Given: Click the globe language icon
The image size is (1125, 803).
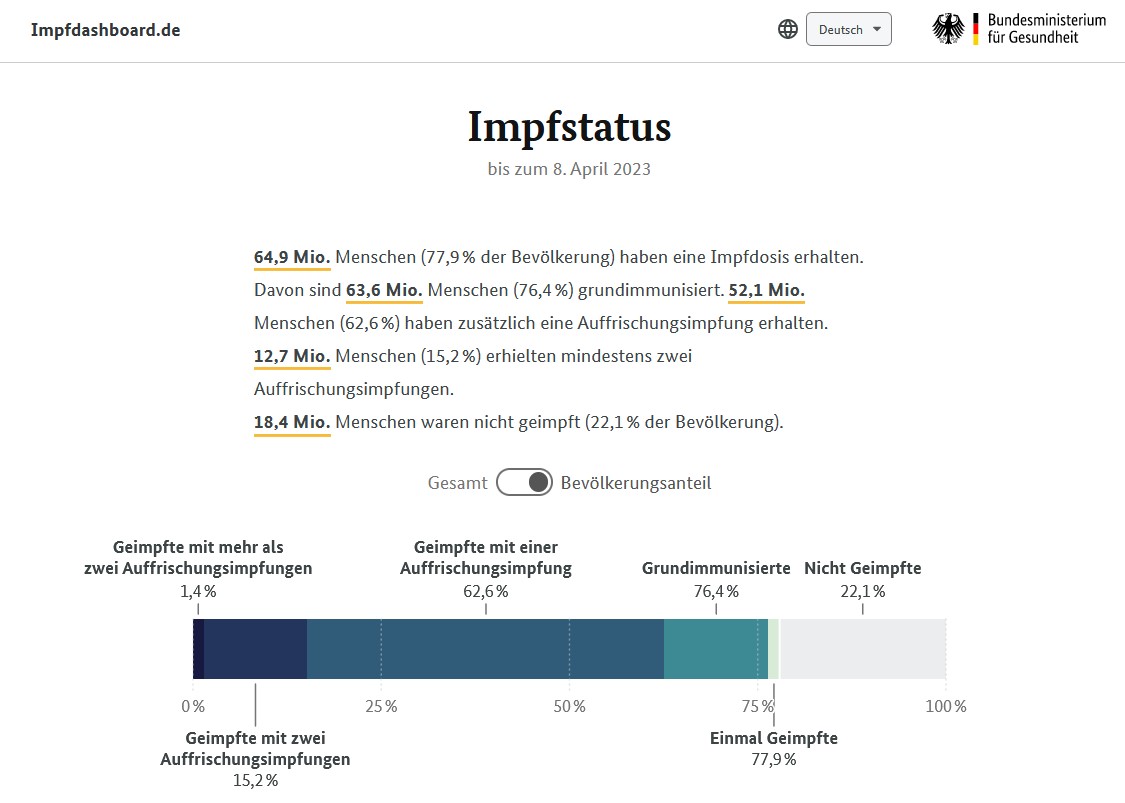Looking at the screenshot, I should coord(788,29).
